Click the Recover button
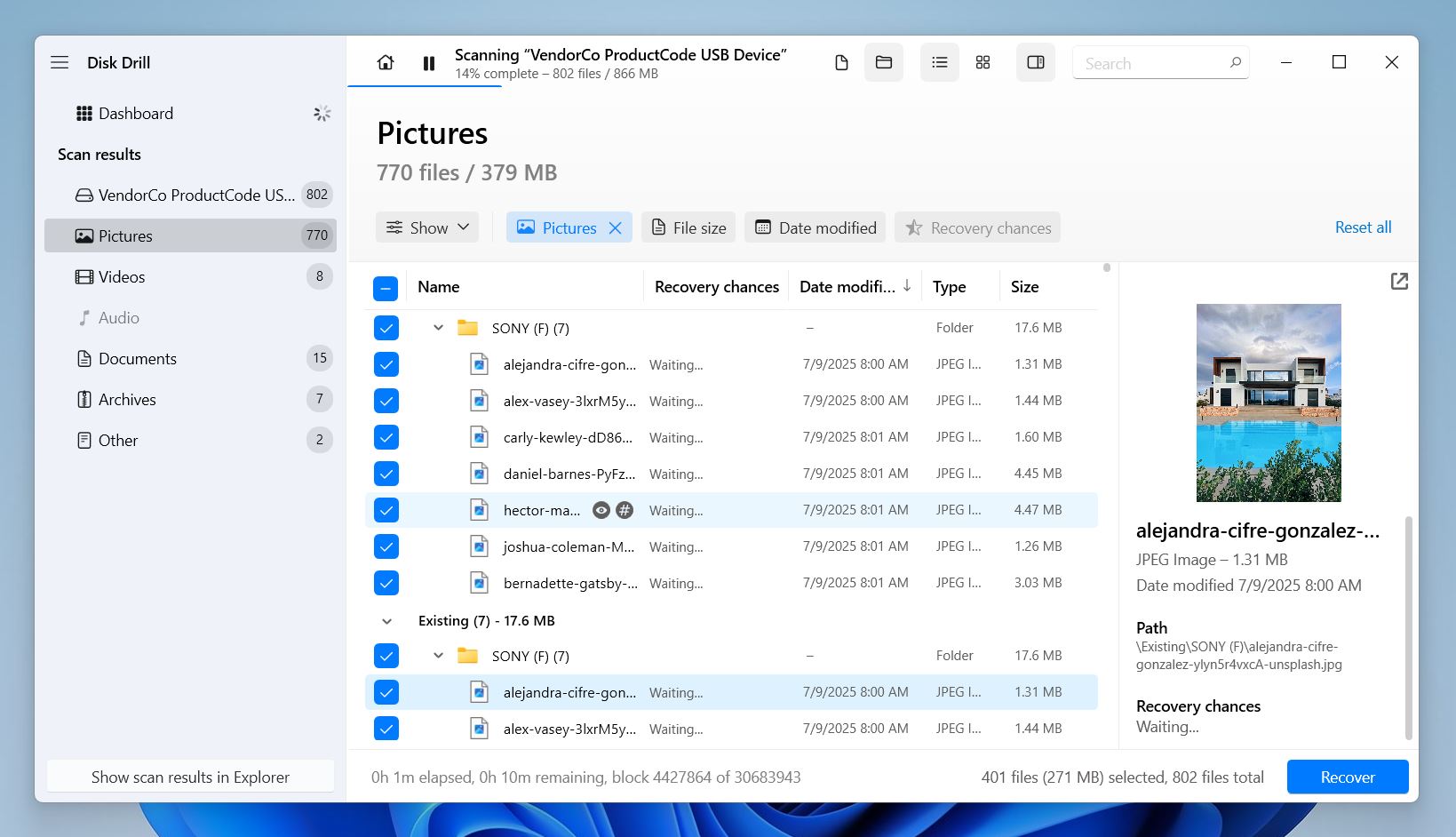 pos(1348,777)
